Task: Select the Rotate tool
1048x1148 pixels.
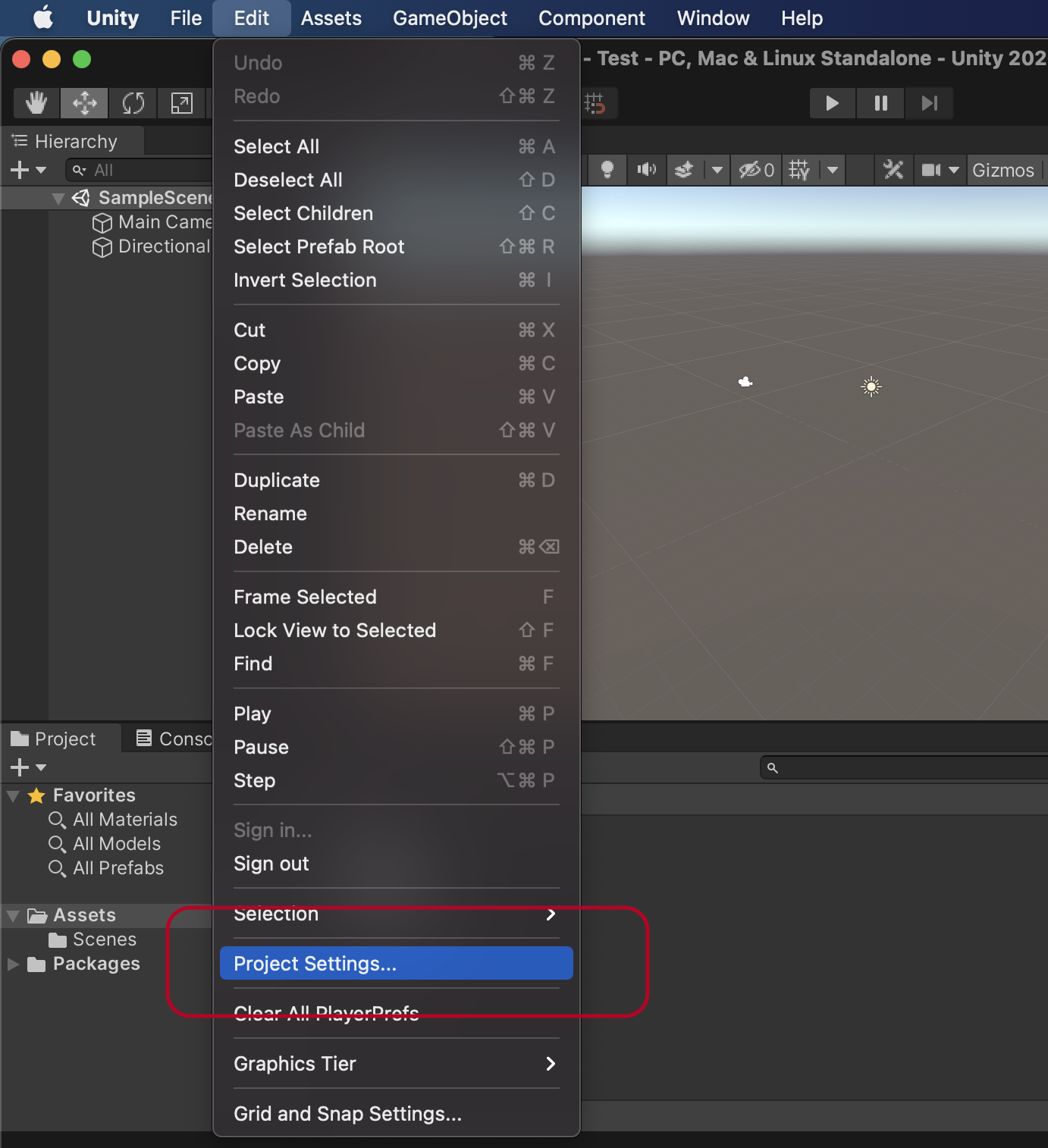Action: 133,102
